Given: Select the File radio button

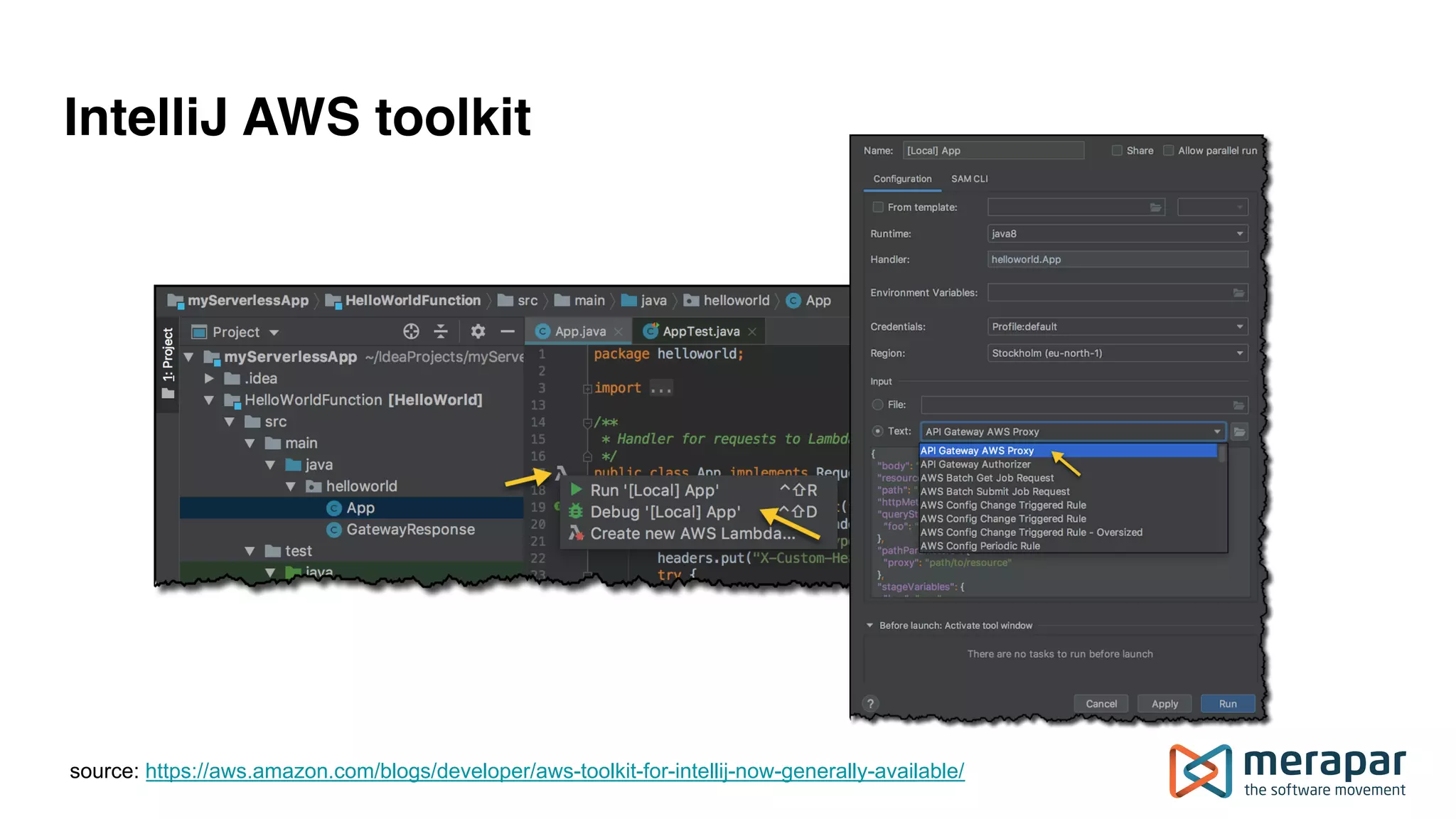Looking at the screenshot, I should point(878,405).
